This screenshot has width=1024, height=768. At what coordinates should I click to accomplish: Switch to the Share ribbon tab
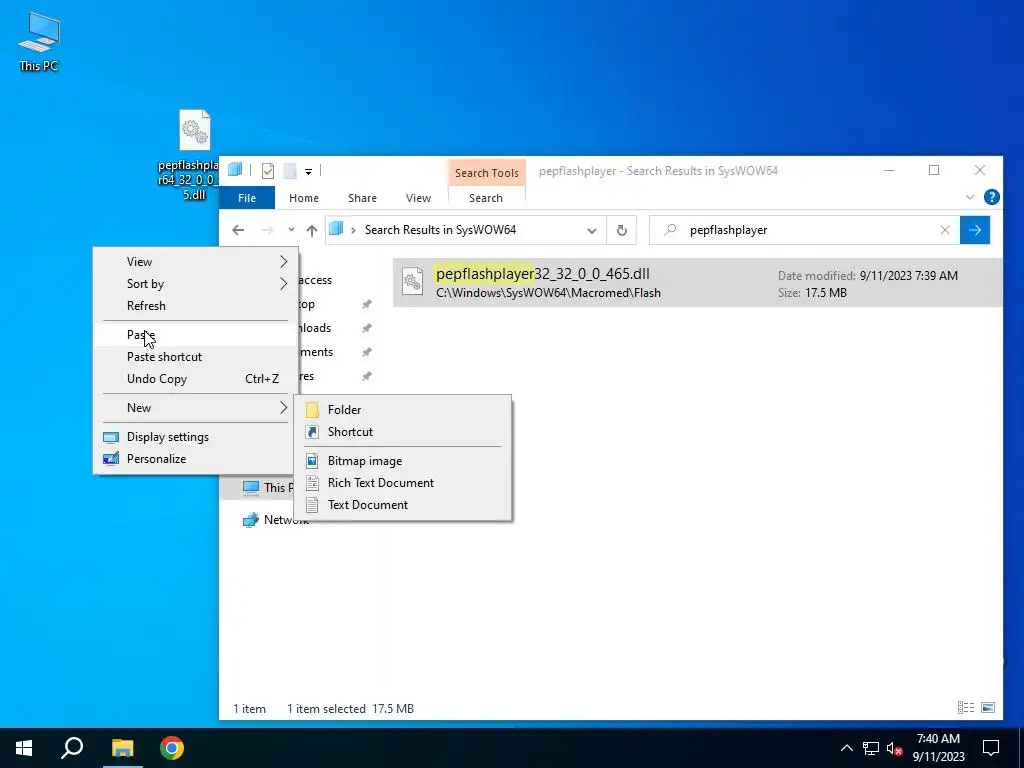362,198
